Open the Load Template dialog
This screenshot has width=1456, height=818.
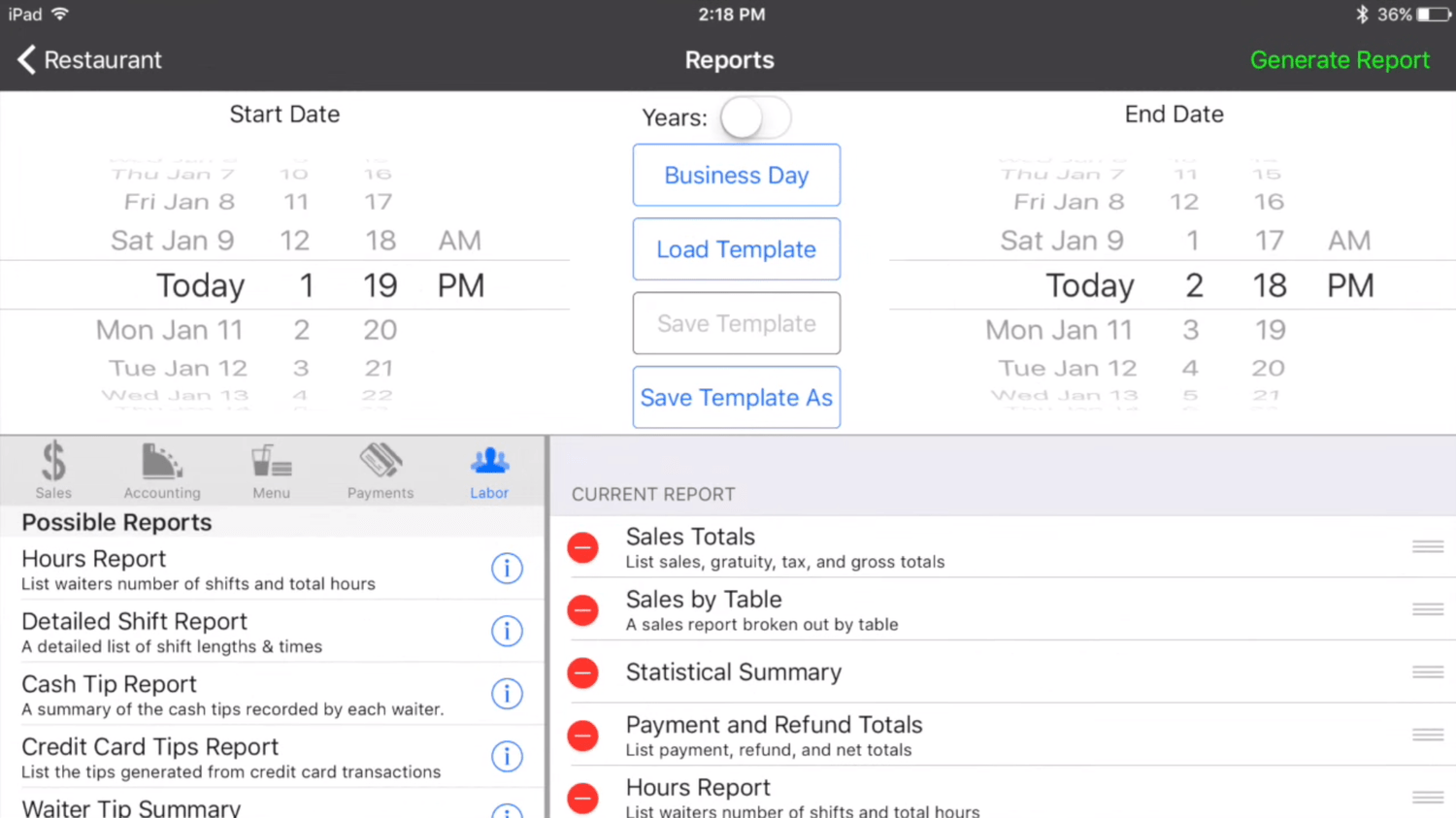(x=736, y=249)
